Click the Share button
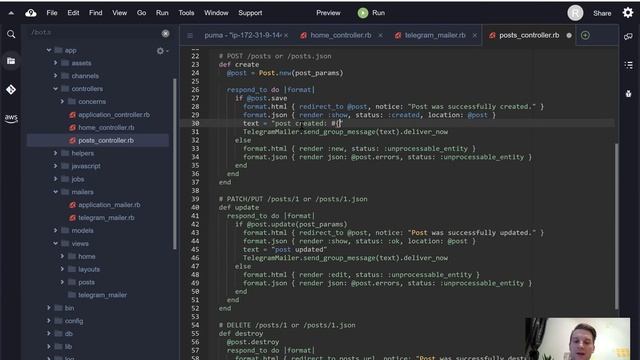640x360 pixels. (602, 13)
